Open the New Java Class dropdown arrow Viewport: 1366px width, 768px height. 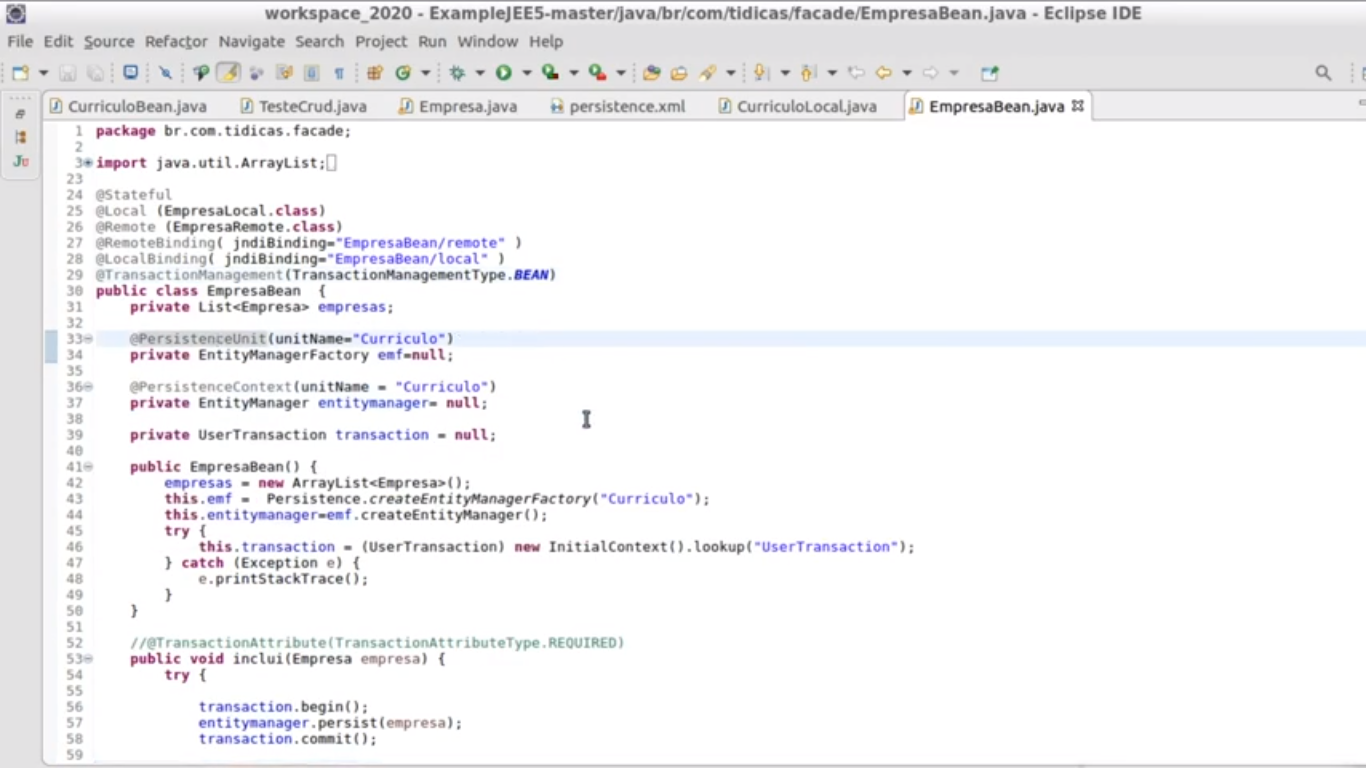pos(426,73)
